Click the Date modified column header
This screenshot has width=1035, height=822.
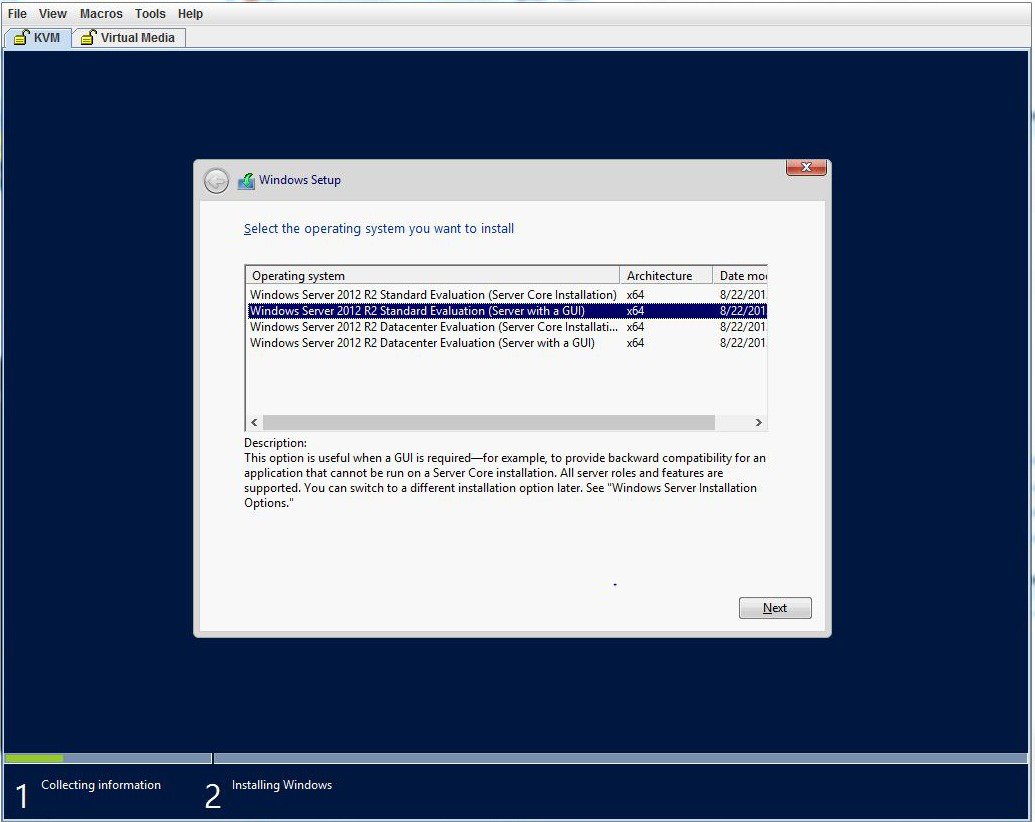pyautogui.click(x=740, y=275)
